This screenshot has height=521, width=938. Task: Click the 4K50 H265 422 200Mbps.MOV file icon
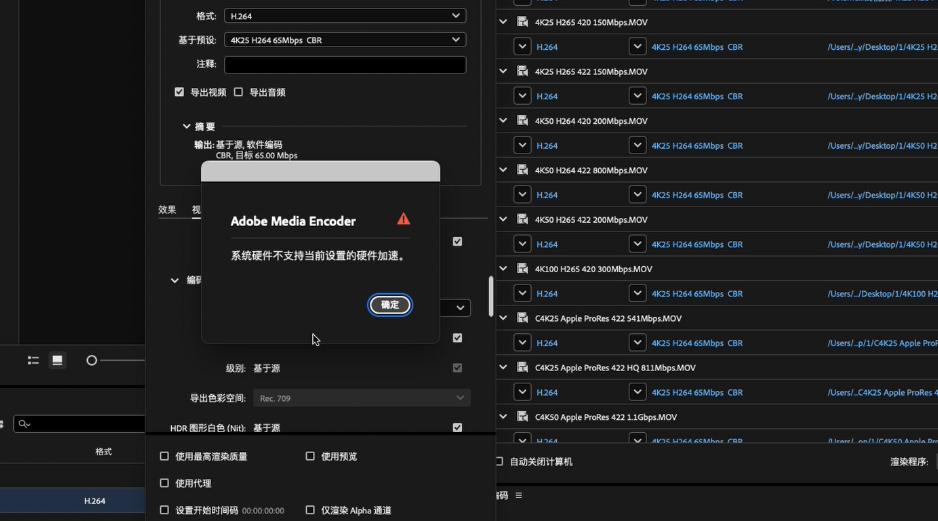click(x=522, y=220)
